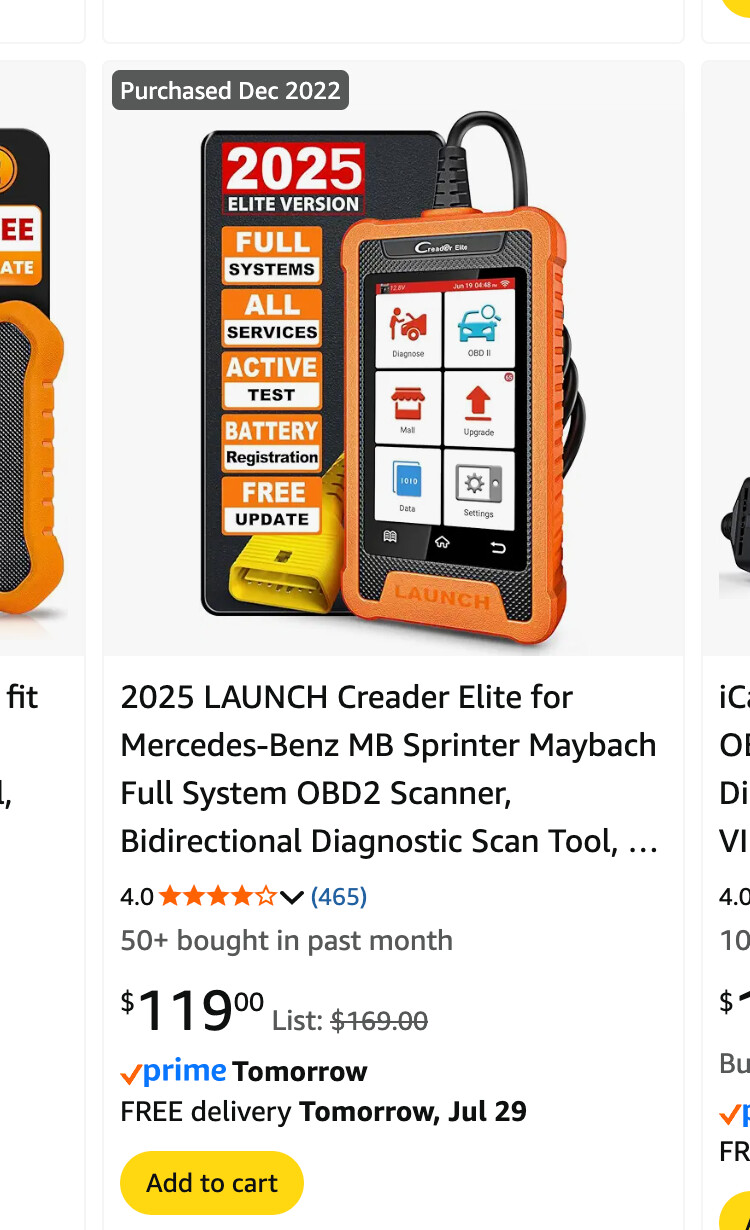750x1230 pixels.
Task: Click the $169.00 list price
Action: click(379, 1021)
